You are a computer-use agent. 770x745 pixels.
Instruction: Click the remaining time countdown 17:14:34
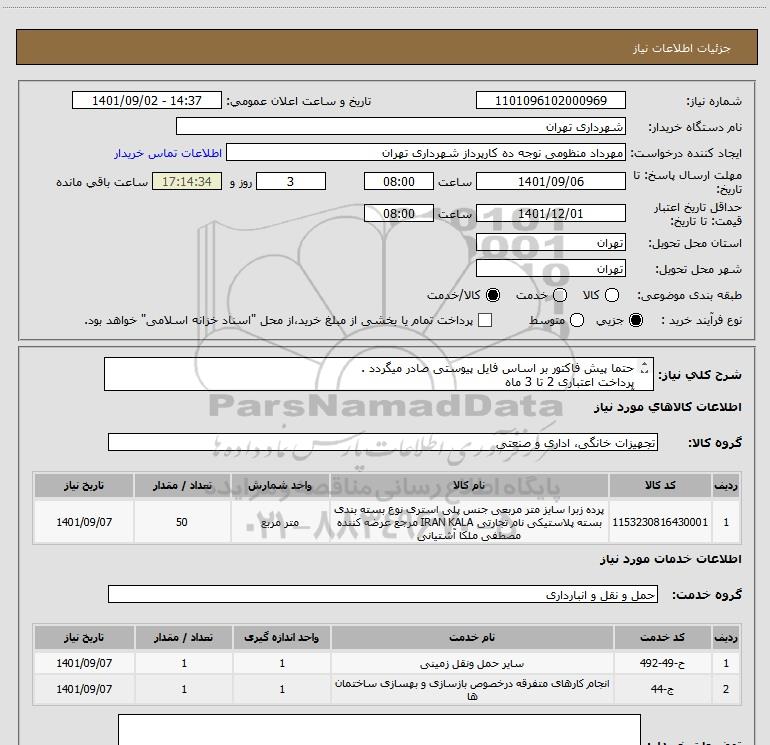coord(187,181)
